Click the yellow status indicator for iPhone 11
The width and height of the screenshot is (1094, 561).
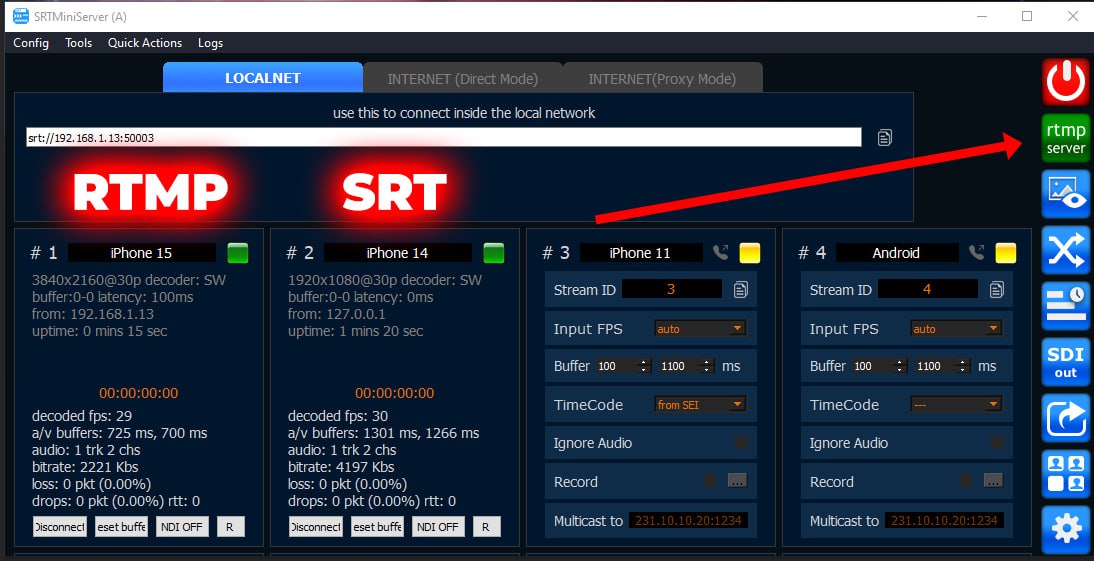pos(749,253)
